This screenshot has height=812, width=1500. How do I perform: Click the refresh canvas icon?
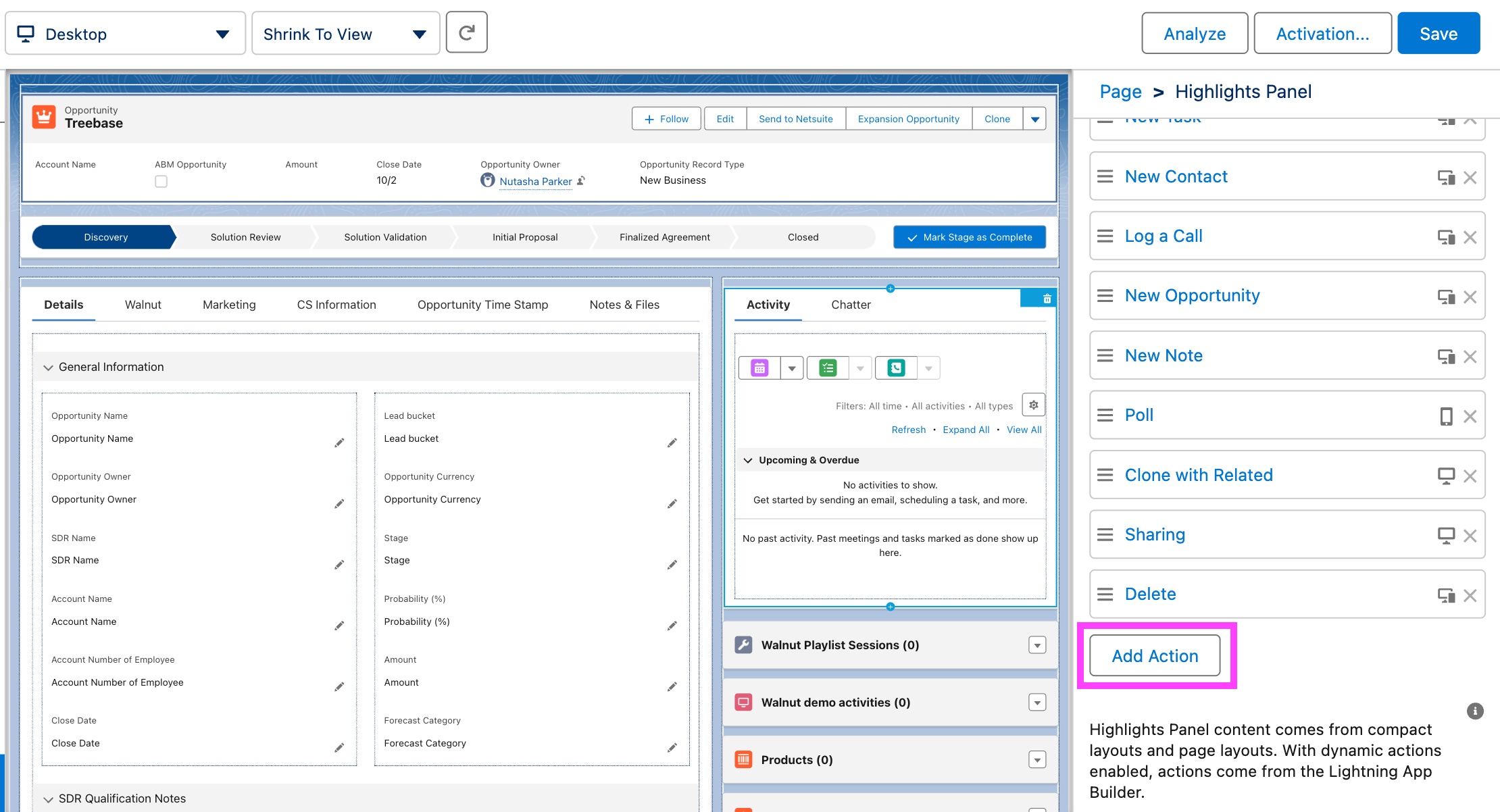466,32
